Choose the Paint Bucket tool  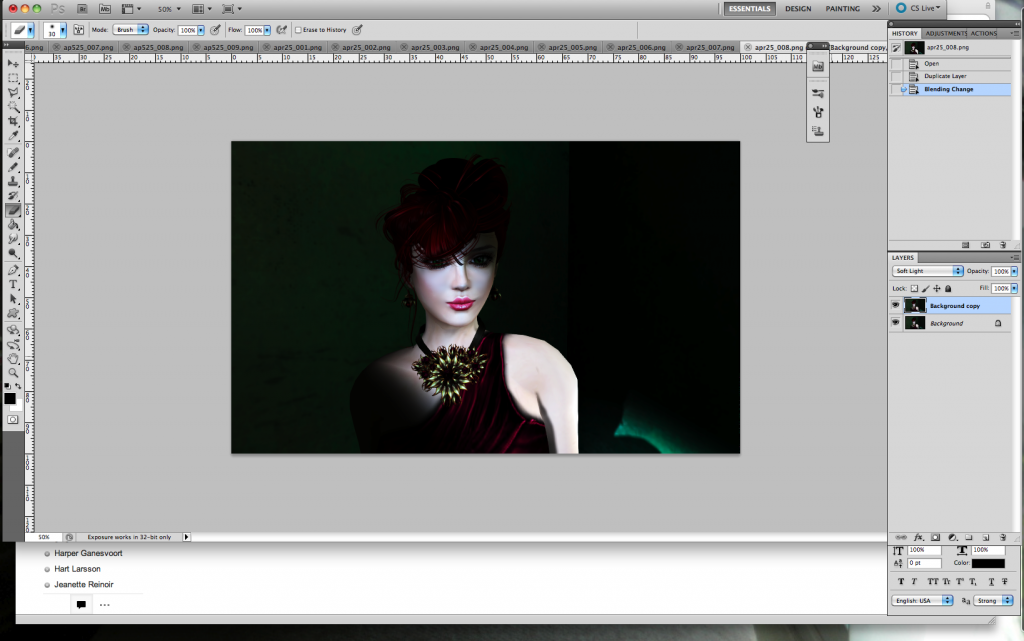tap(14, 225)
